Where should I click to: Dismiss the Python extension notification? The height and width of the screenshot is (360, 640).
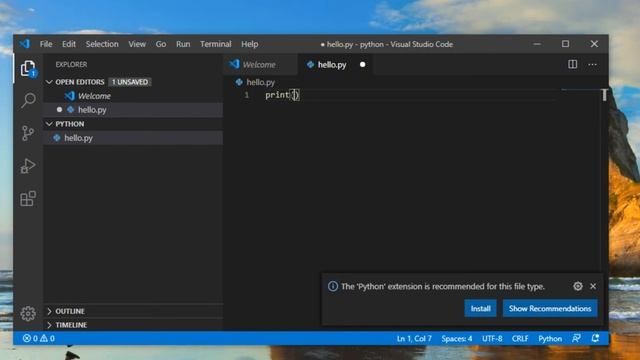(593, 286)
